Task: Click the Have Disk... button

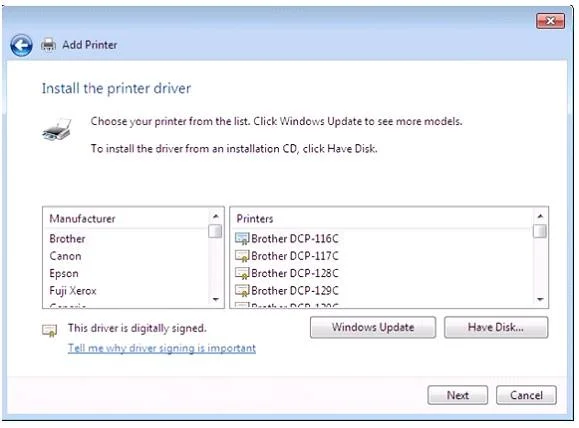Action: (496, 327)
